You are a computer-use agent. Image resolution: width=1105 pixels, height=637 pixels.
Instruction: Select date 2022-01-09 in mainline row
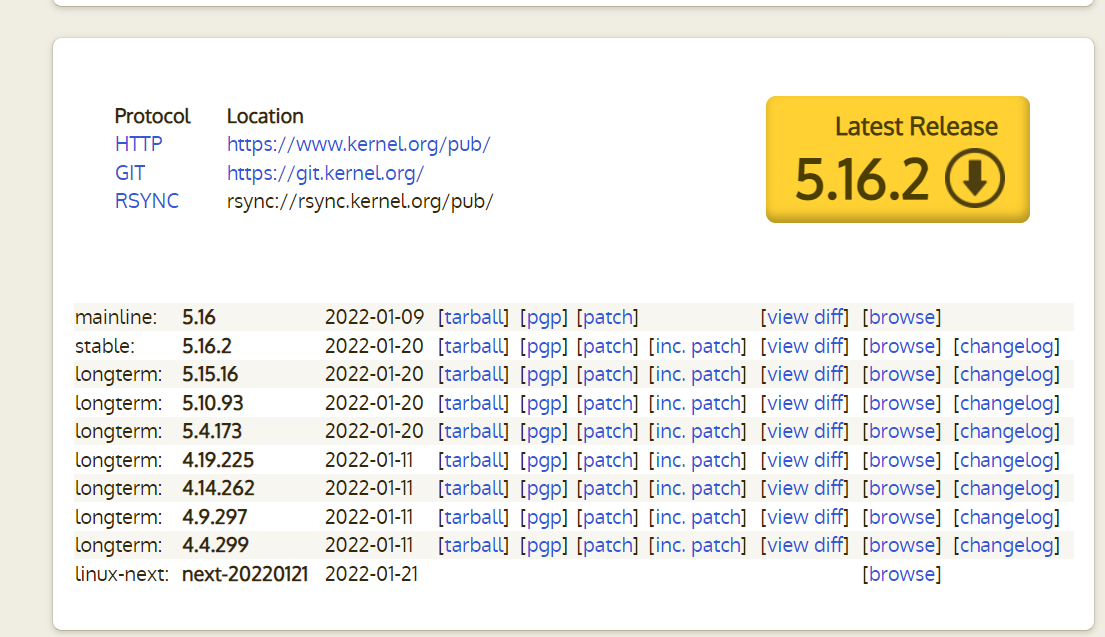point(374,317)
